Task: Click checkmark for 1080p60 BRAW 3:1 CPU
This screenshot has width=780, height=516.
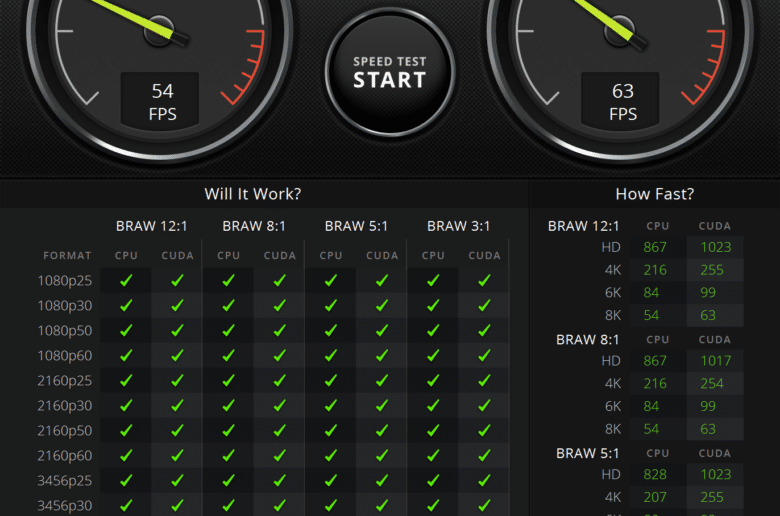Action: 433,355
